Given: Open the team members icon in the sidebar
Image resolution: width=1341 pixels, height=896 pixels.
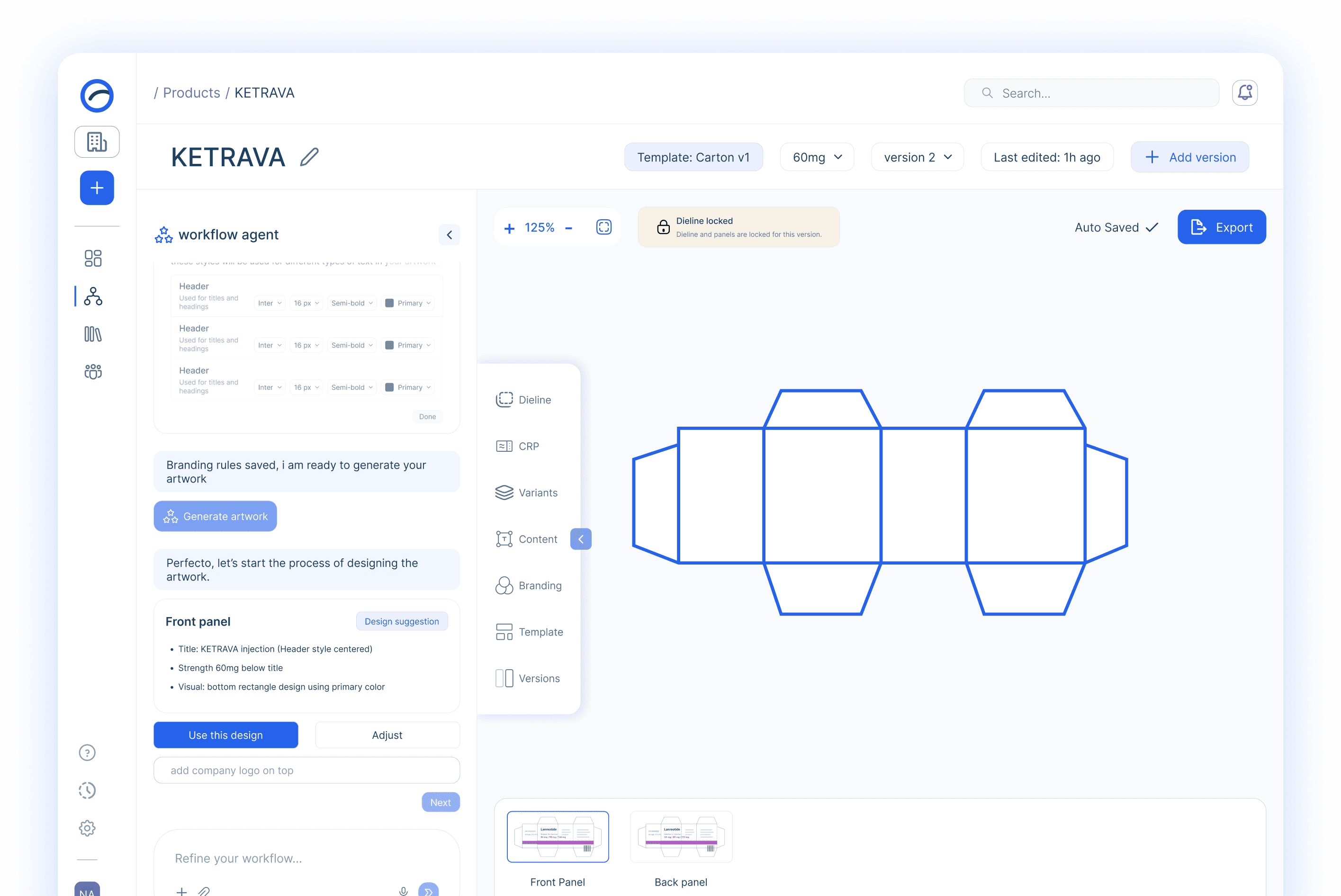Looking at the screenshot, I should point(93,372).
